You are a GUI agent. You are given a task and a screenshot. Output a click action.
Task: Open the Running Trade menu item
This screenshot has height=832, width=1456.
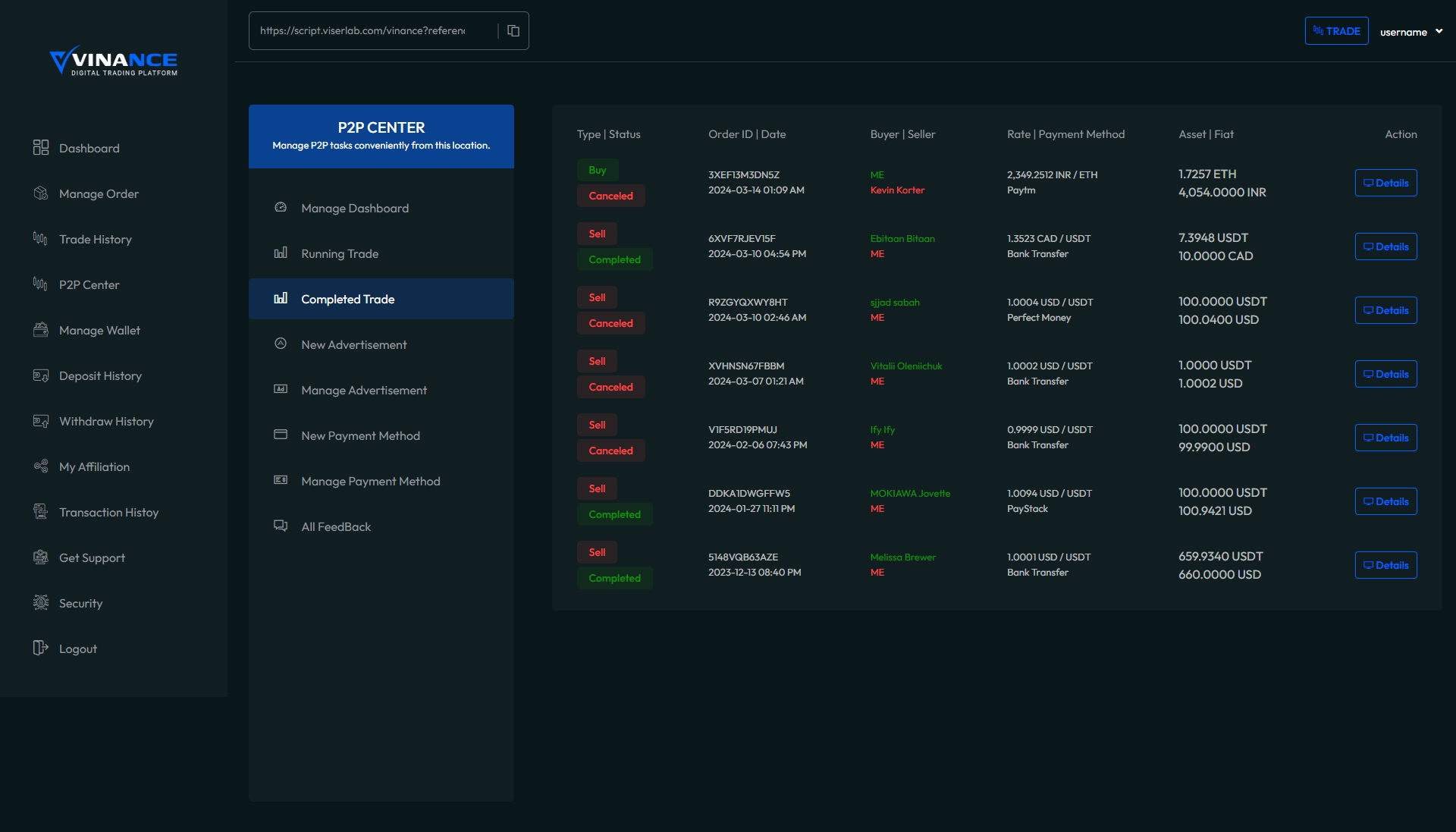[340, 254]
